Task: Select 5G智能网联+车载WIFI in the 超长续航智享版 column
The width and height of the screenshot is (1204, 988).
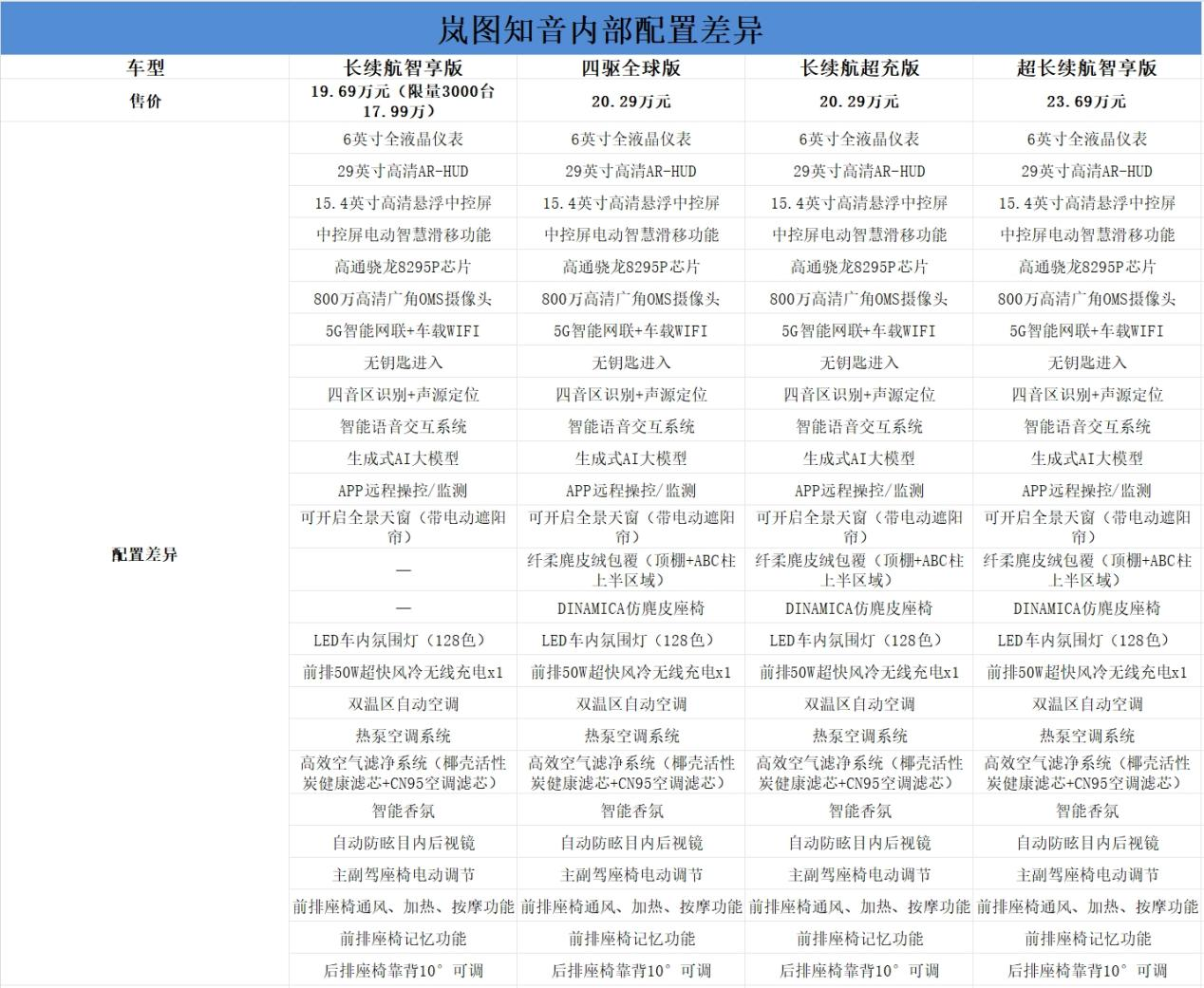Action: tap(1087, 330)
